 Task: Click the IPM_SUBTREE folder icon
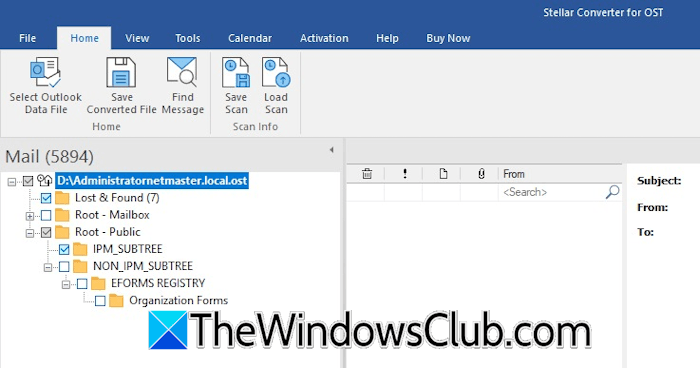(x=80, y=249)
